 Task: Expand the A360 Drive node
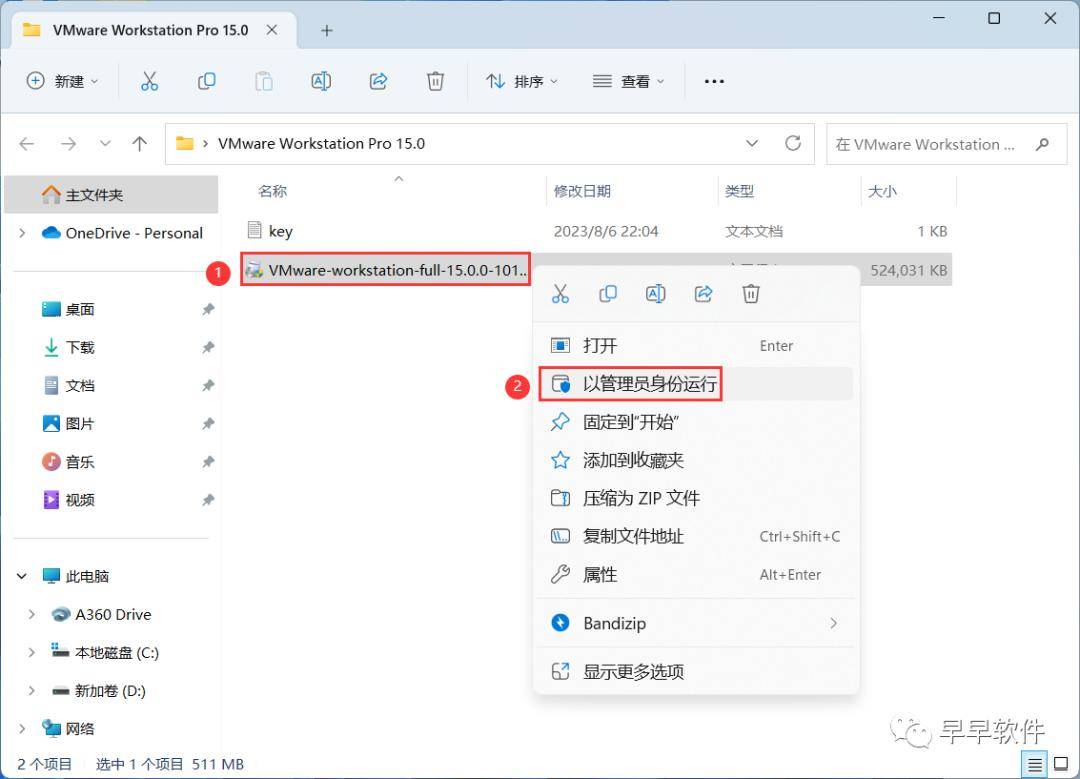[x=32, y=614]
